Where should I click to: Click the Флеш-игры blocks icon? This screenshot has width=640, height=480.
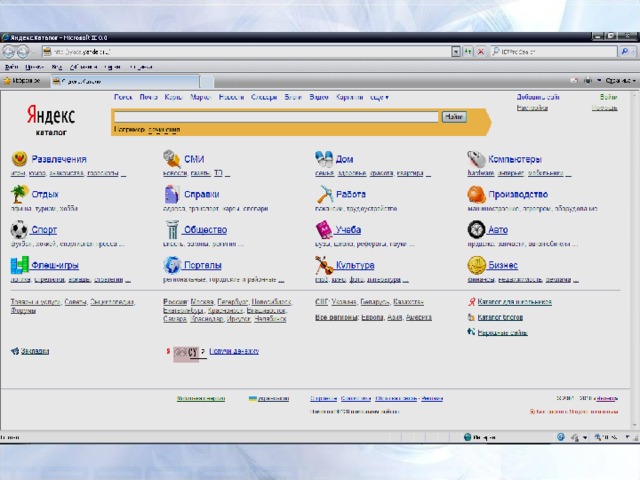pos(20,265)
